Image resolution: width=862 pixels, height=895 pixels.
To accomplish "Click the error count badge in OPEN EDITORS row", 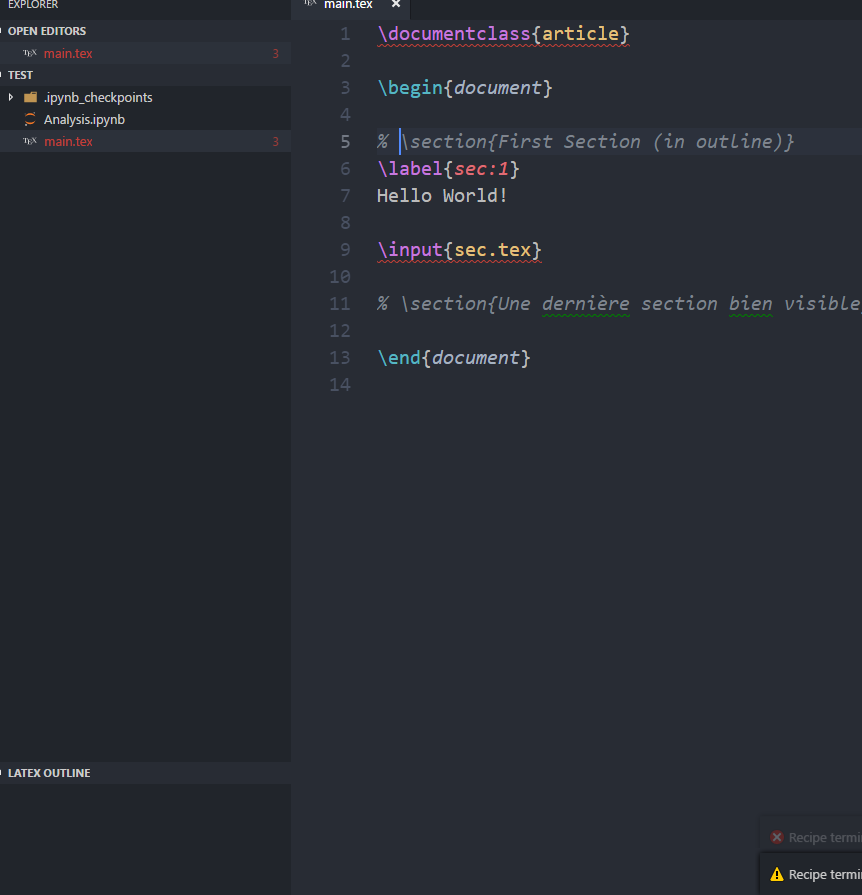I will coord(276,54).
